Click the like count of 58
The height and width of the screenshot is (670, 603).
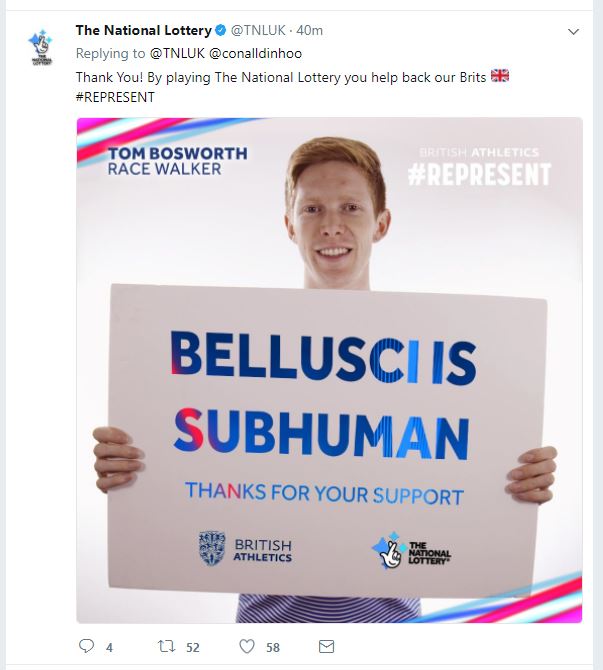pos(273,648)
